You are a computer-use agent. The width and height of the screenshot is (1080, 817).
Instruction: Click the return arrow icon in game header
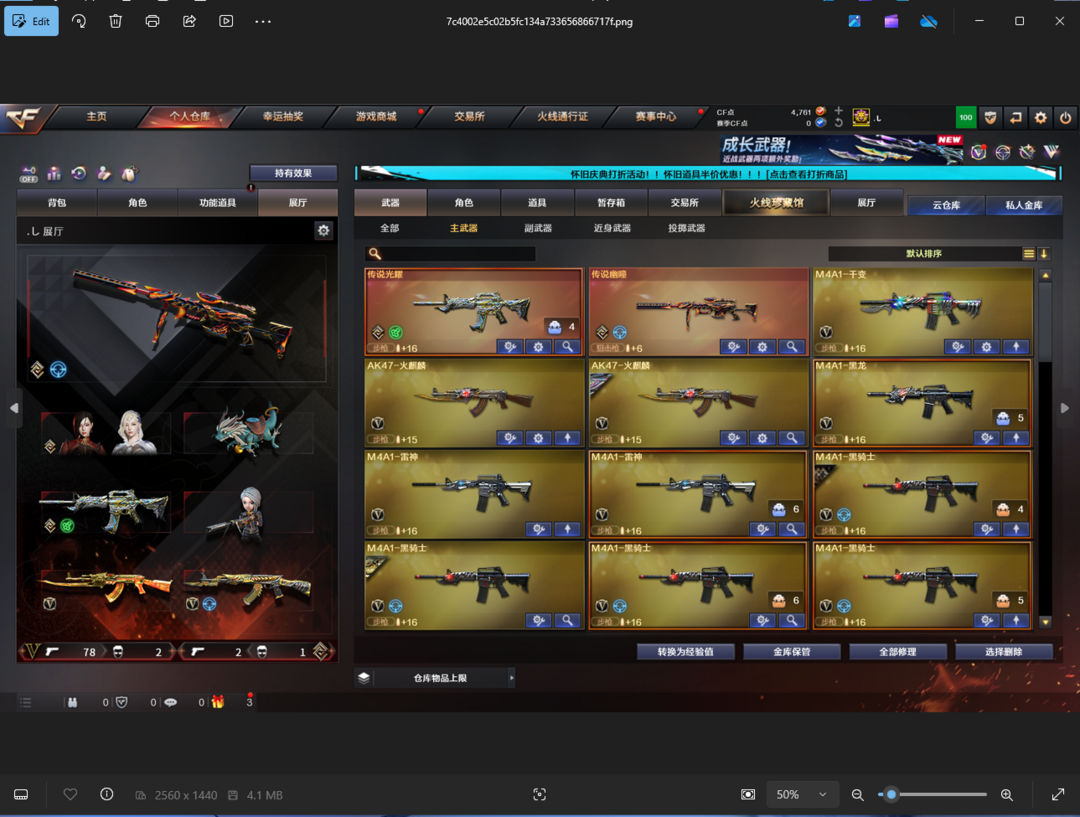coord(1015,118)
